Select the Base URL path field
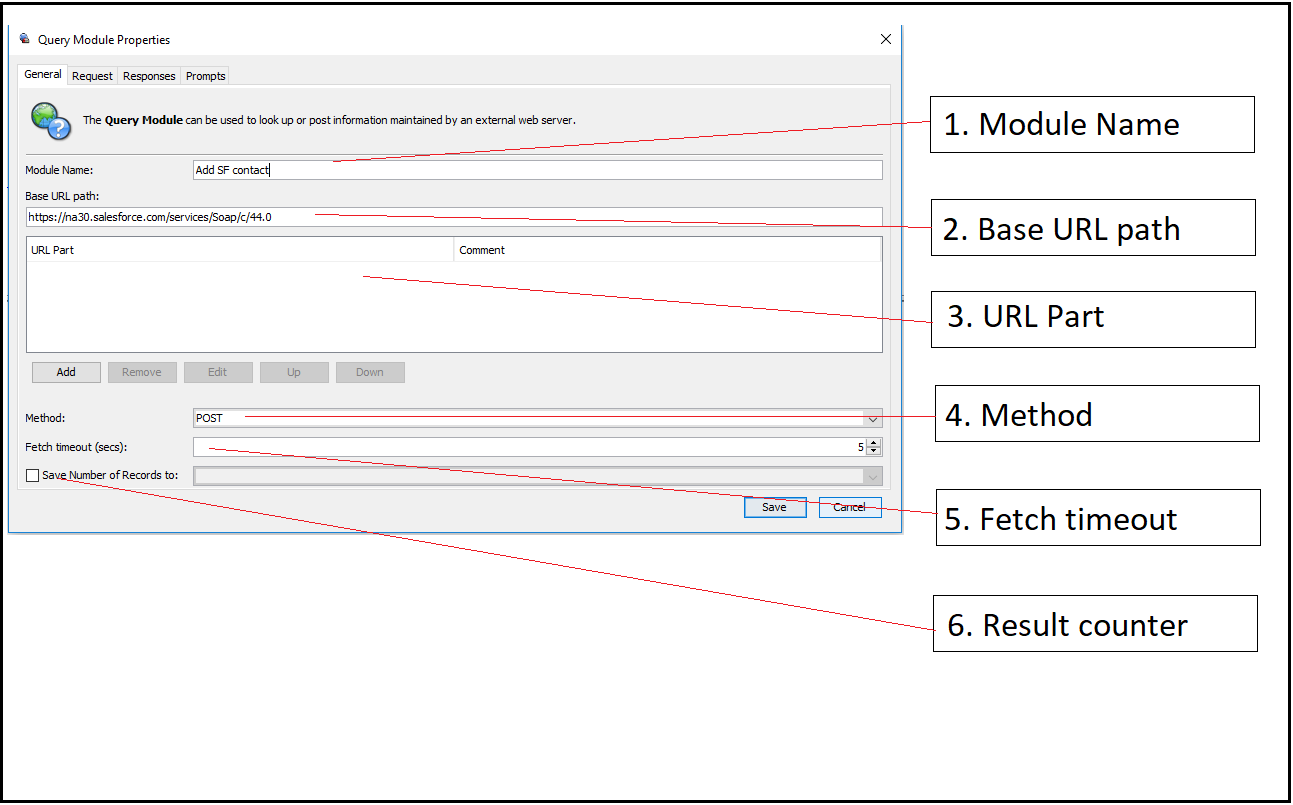The image size is (1293, 805). pos(450,216)
